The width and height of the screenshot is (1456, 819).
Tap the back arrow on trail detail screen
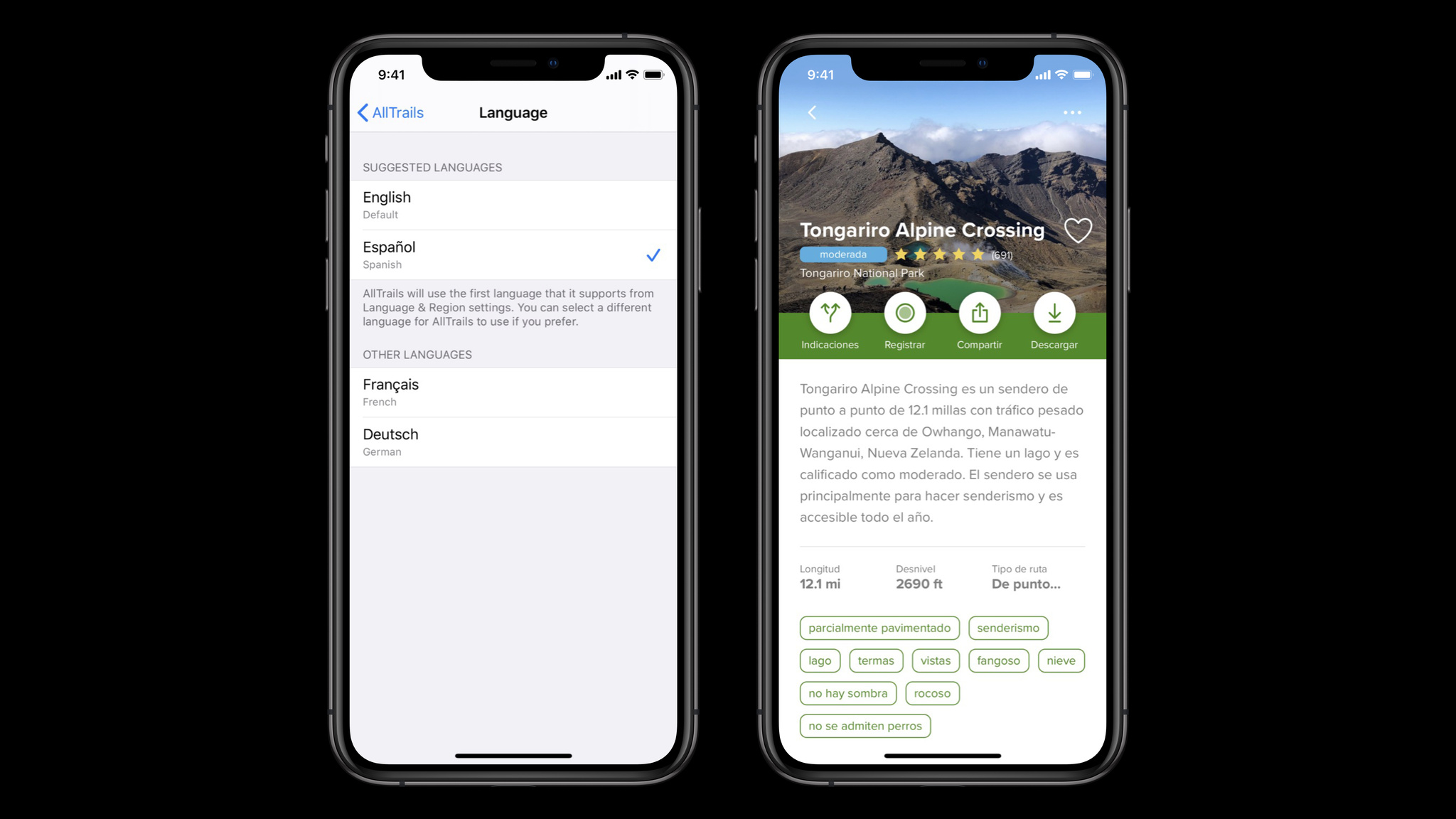[813, 111]
